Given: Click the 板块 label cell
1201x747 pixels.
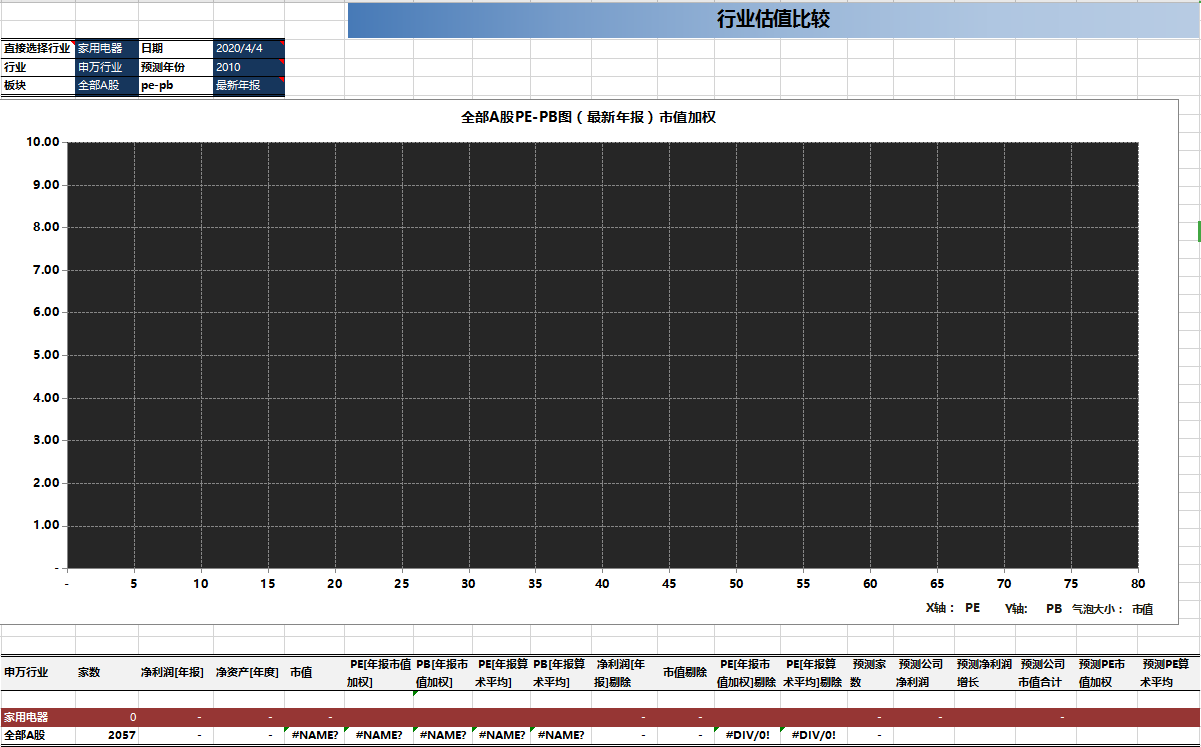Looking at the screenshot, I should pos(38,86).
